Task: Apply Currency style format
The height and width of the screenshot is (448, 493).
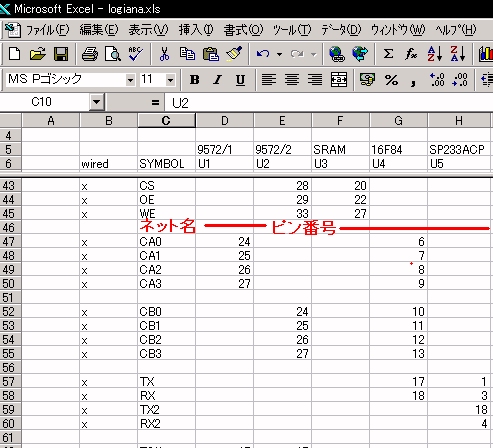Action: [x=367, y=80]
